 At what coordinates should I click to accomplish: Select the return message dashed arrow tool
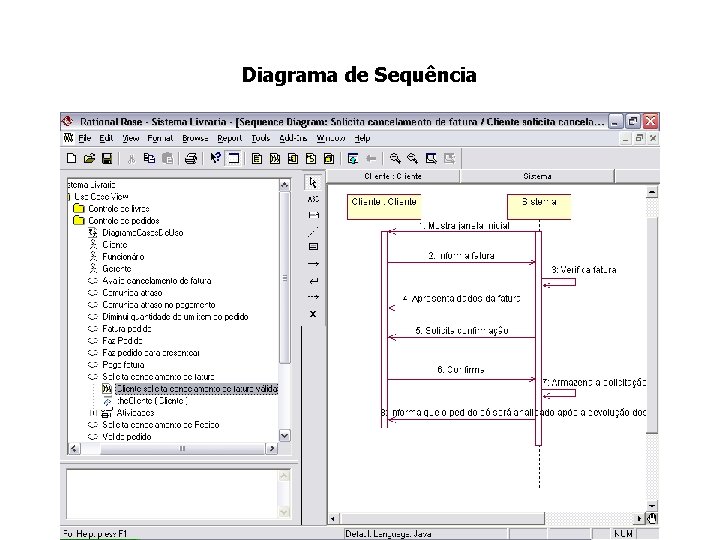click(x=313, y=297)
